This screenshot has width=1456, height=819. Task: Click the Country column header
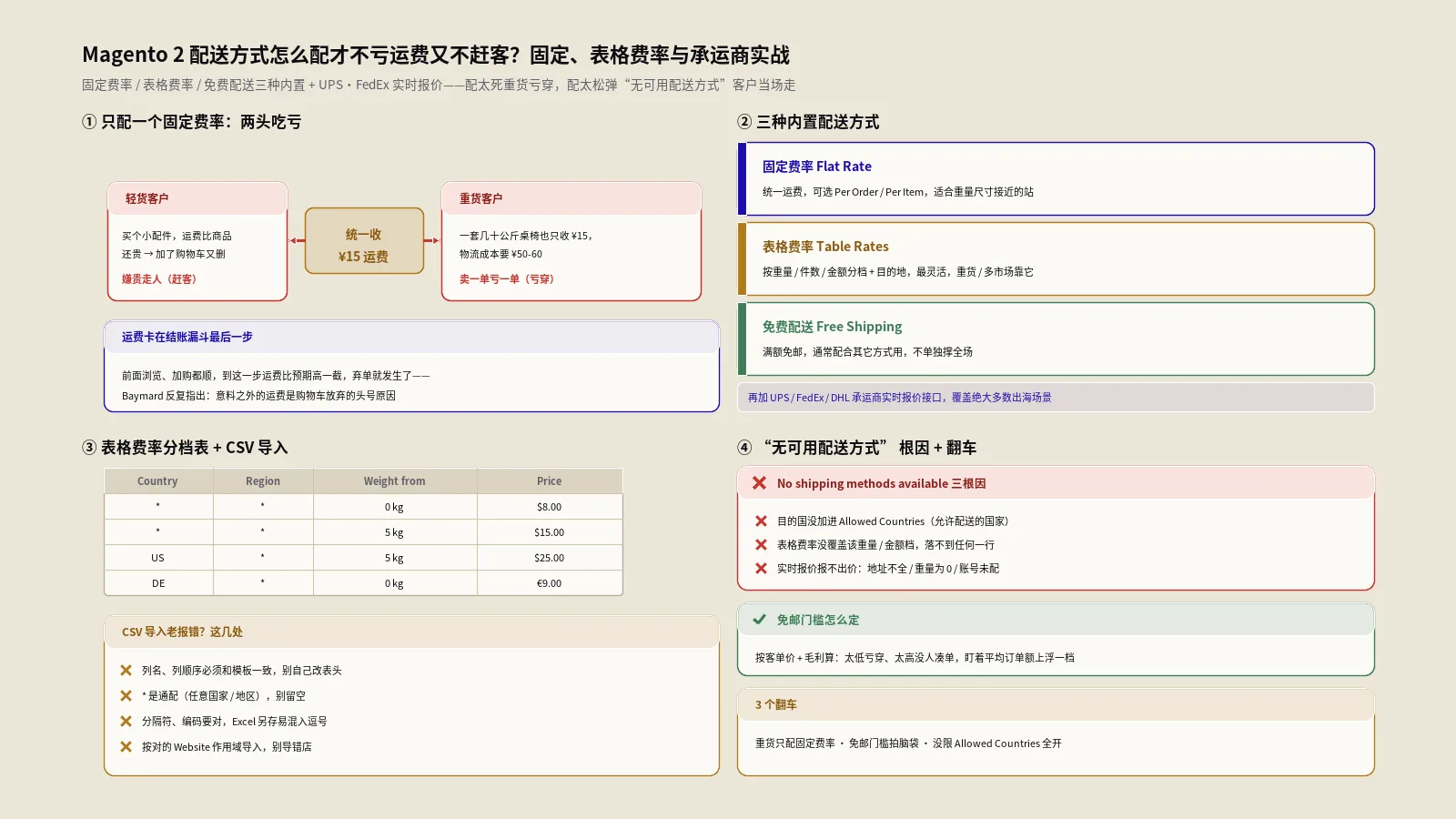pos(157,481)
